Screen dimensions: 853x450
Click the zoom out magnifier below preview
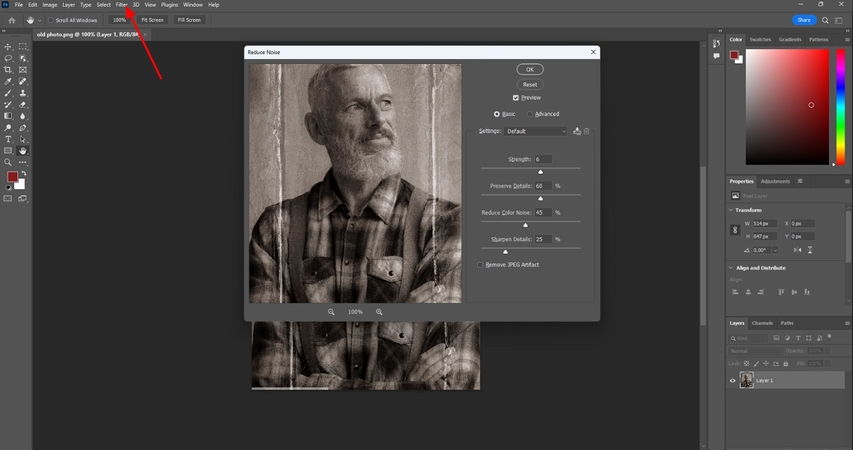(x=331, y=312)
